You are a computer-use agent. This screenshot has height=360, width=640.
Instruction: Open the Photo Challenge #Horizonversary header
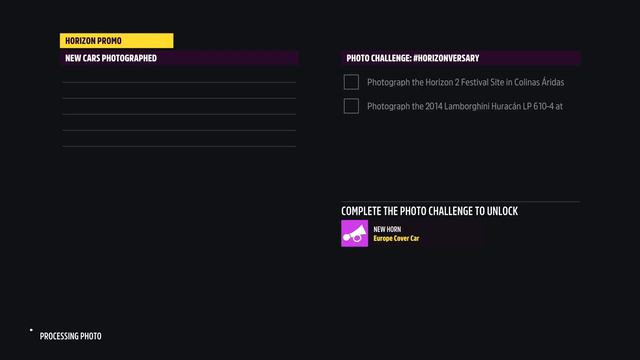point(460,58)
